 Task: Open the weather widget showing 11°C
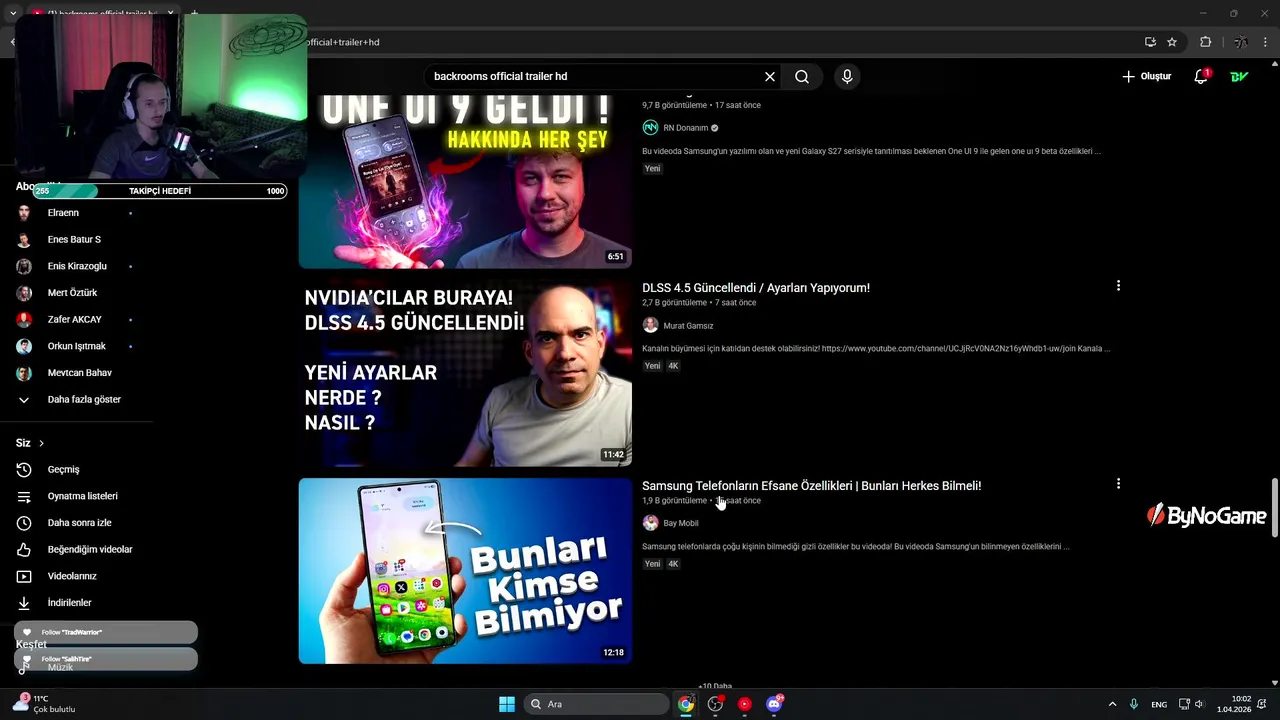(x=44, y=704)
